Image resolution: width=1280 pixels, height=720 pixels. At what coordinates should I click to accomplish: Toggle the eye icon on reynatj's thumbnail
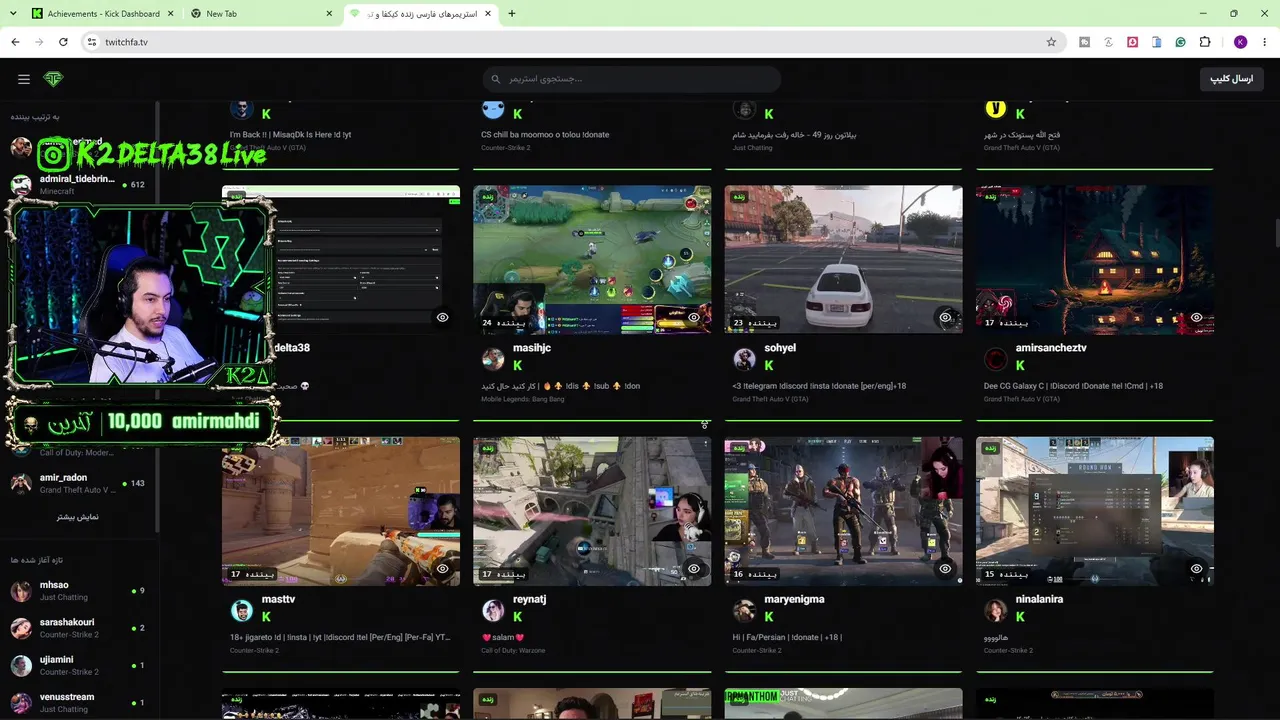click(x=694, y=569)
